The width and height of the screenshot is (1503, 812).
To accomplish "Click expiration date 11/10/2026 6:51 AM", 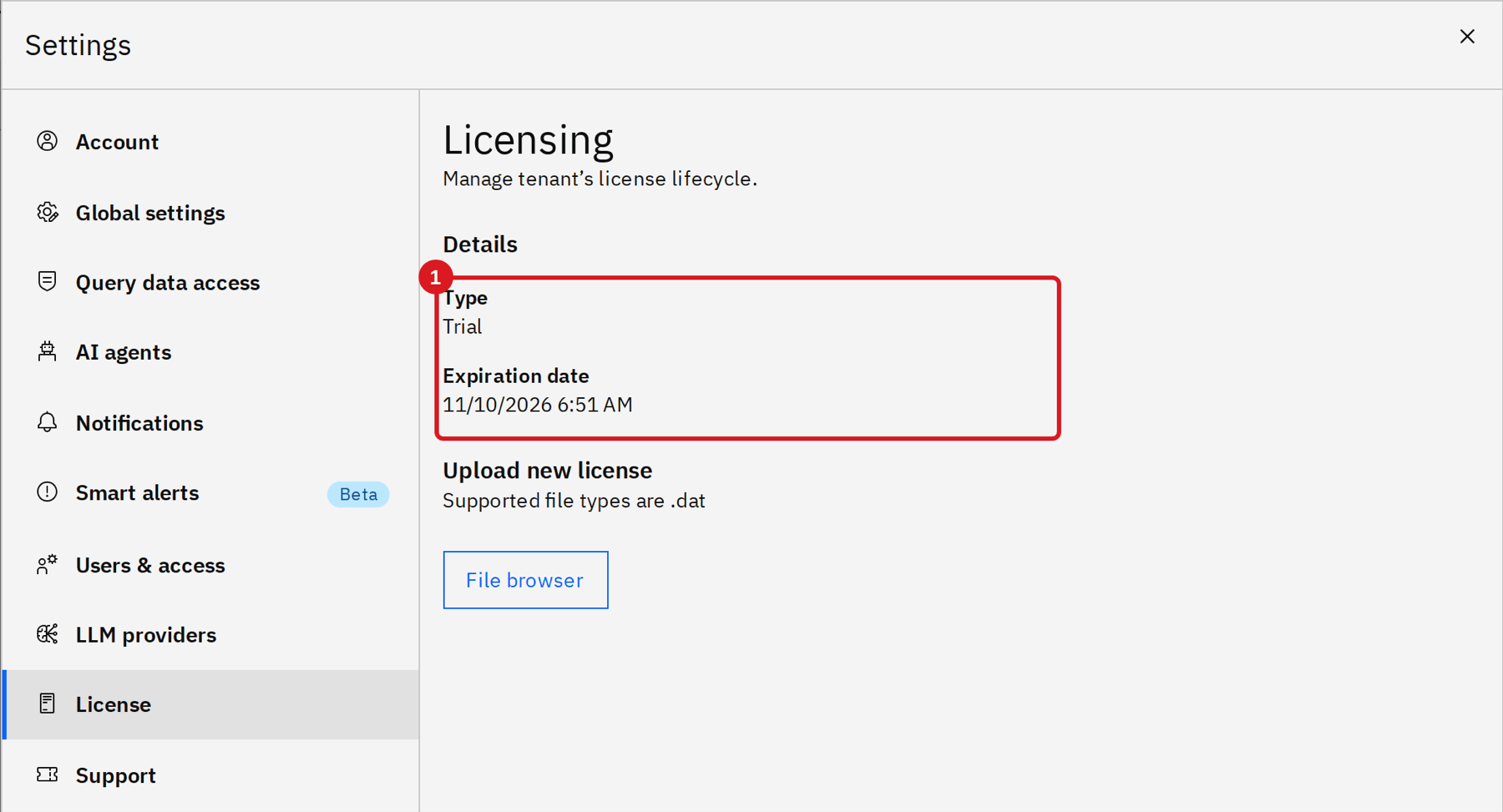I will tap(538, 405).
